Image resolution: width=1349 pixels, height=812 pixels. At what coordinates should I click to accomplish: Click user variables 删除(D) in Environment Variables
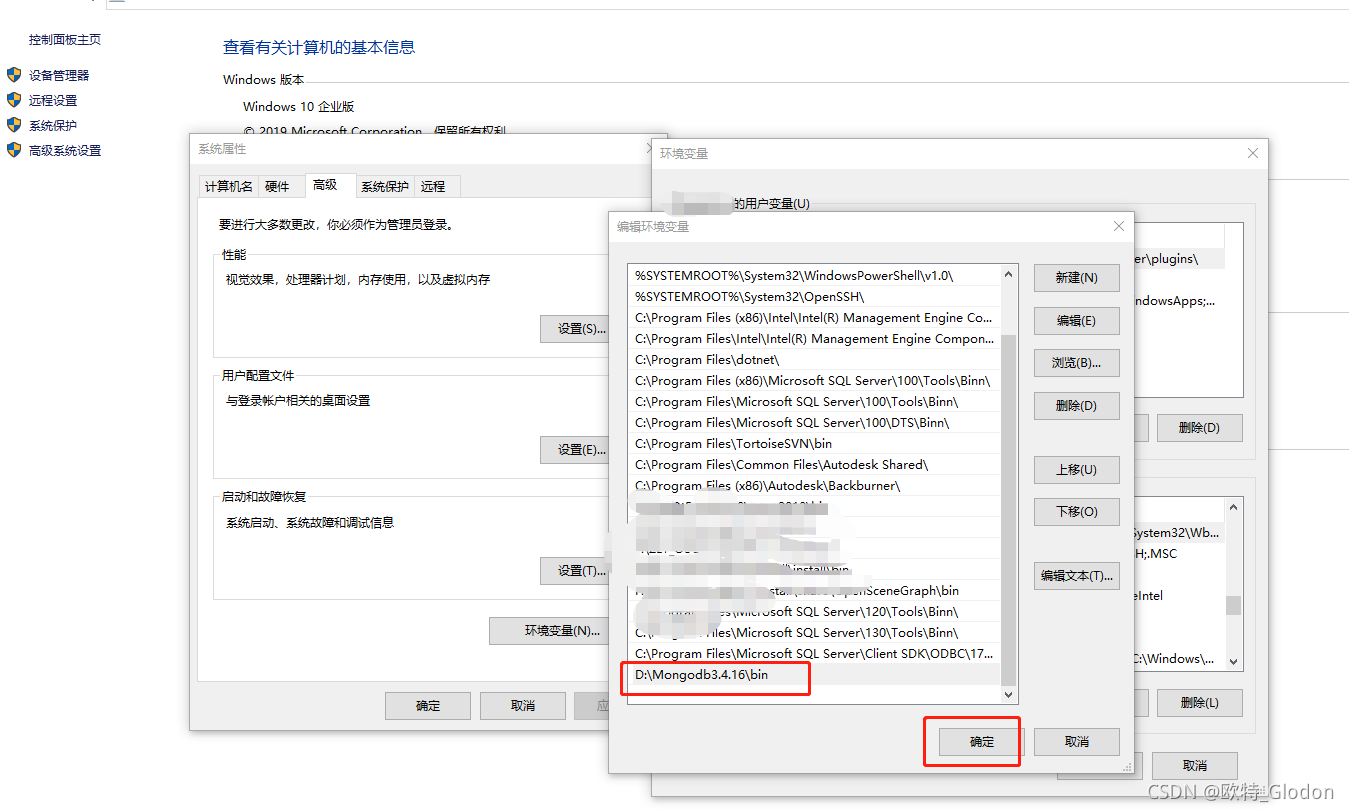click(x=1199, y=428)
